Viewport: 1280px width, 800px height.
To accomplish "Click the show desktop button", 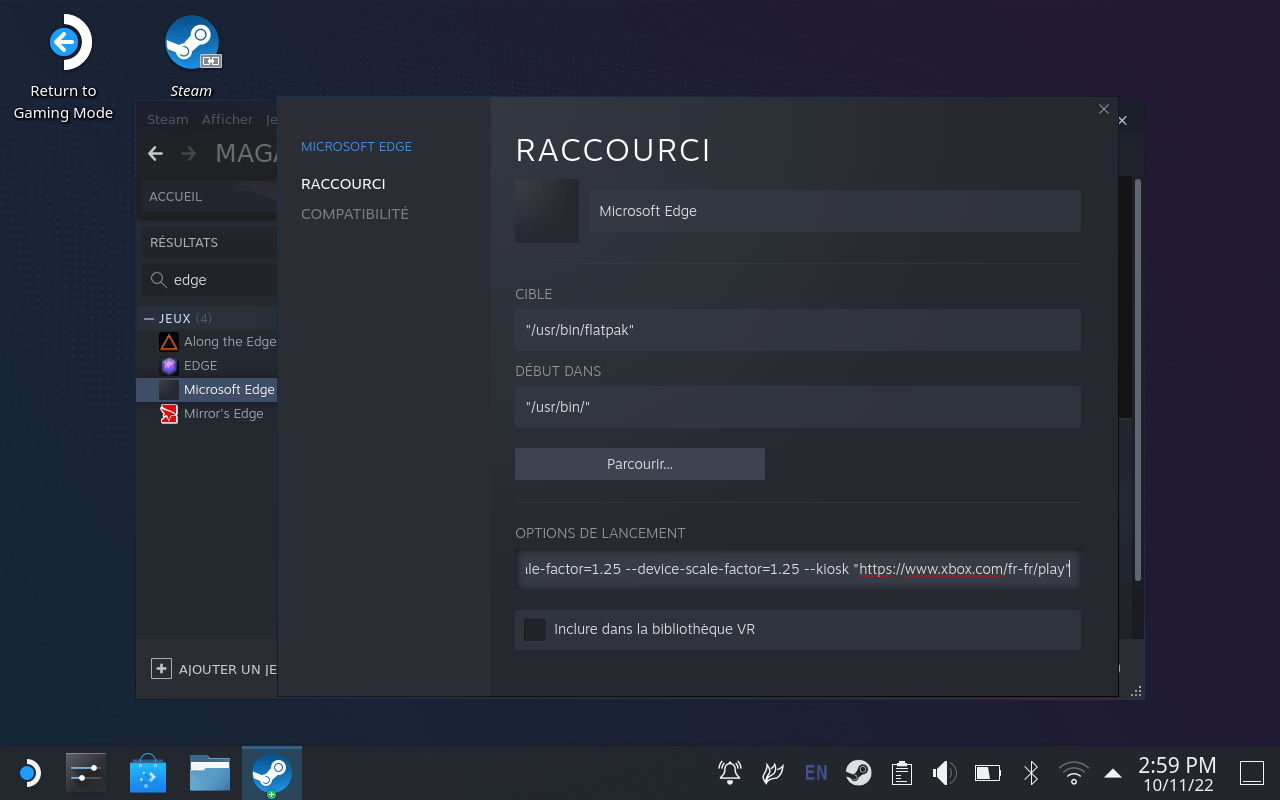I will pos(1252,772).
